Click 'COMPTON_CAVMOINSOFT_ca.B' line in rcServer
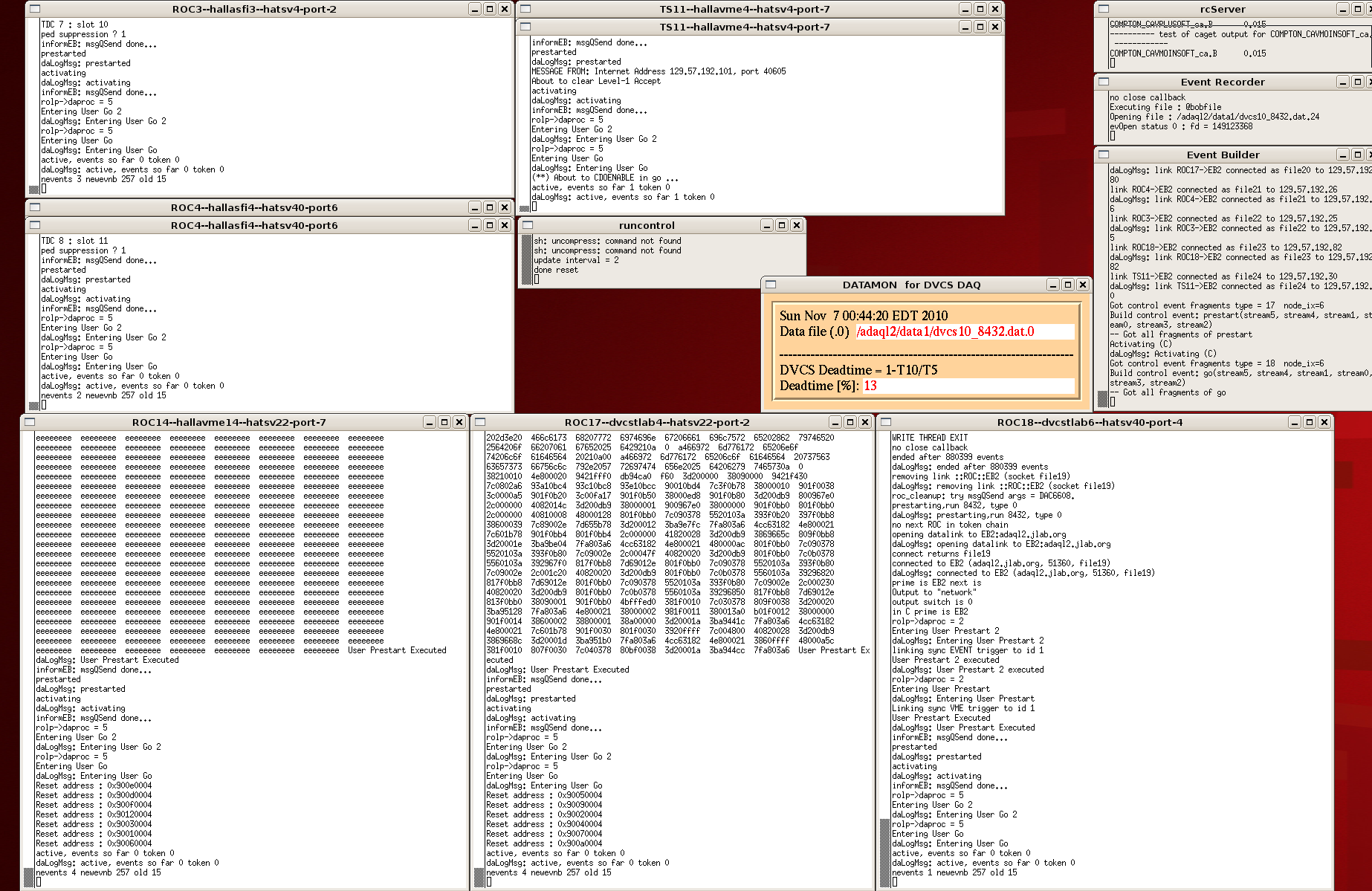 [x=1188, y=54]
